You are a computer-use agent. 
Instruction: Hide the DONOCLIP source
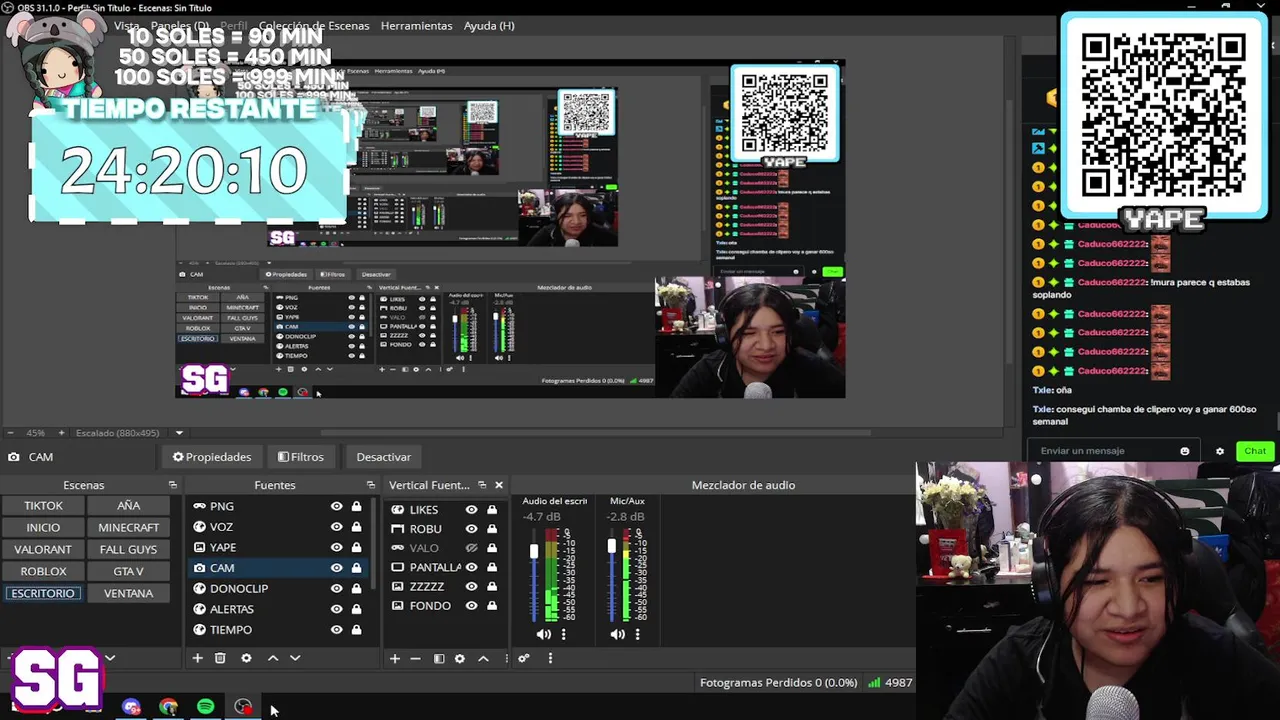[337, 588]
